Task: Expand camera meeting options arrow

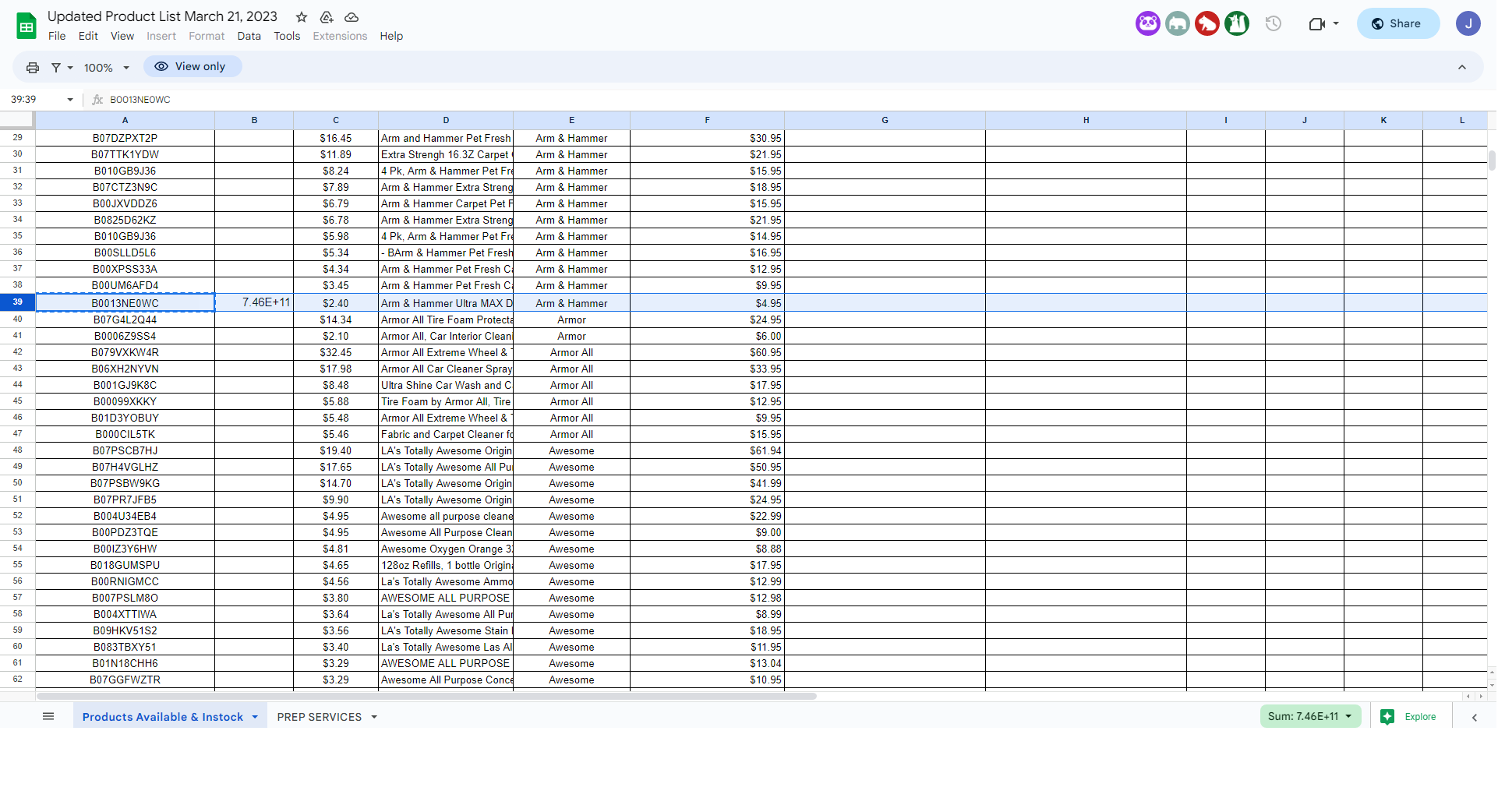Action: coord(1336,23)
